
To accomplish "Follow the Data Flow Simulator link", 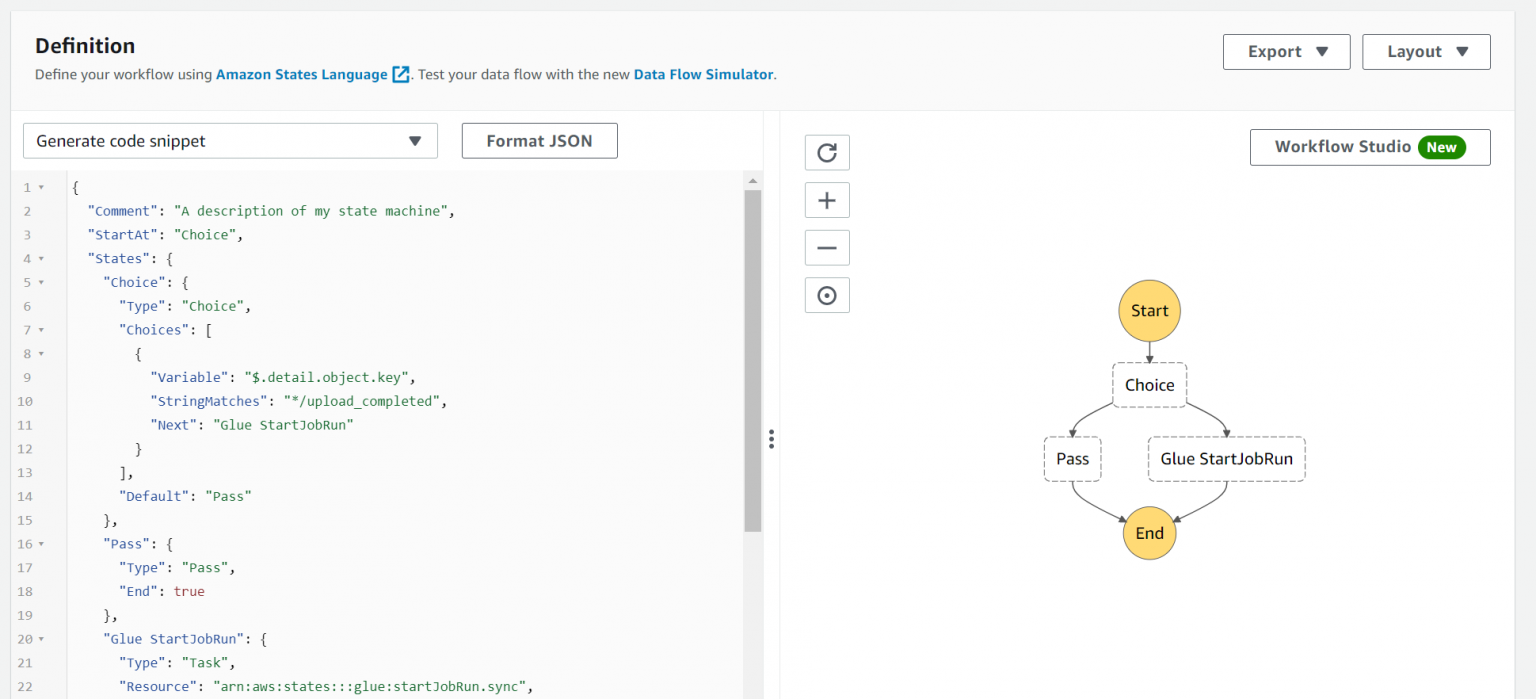I will tap(703, 74).
